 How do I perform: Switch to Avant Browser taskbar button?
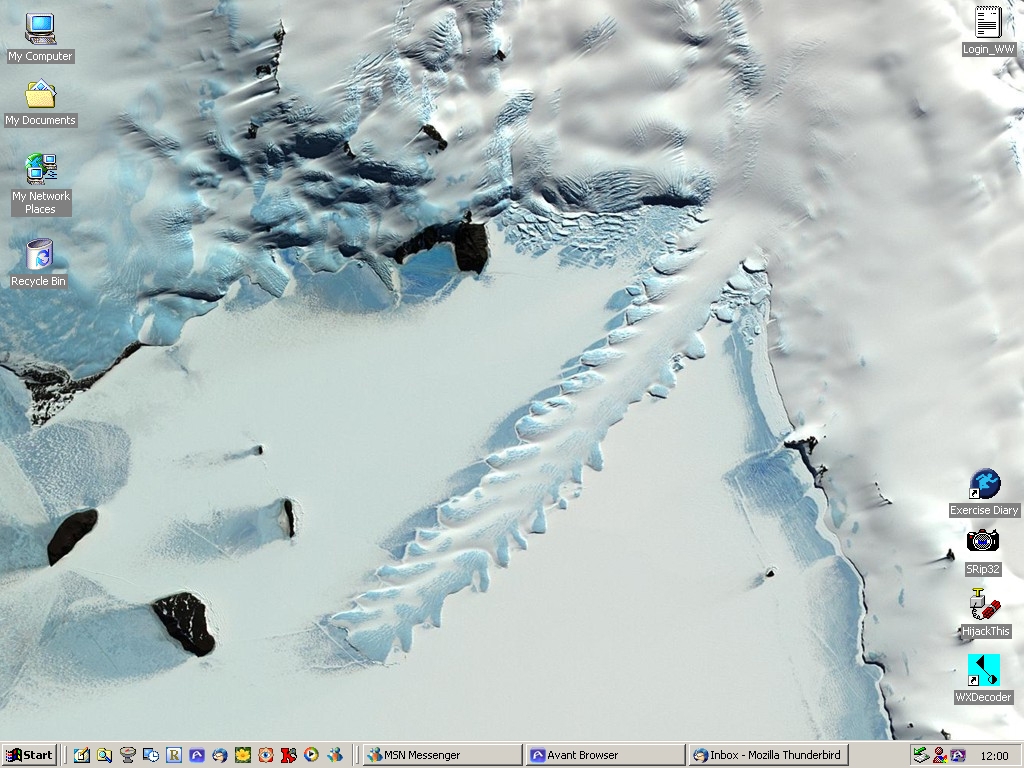click(605, 755)
